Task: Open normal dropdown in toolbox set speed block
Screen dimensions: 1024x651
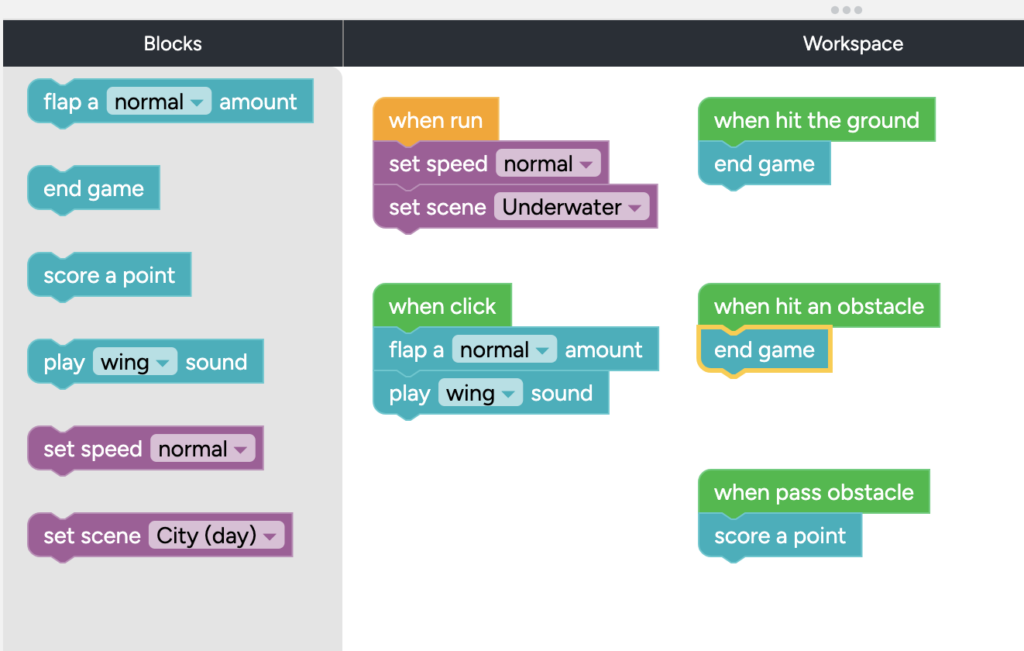Action: tap(202, 449)
